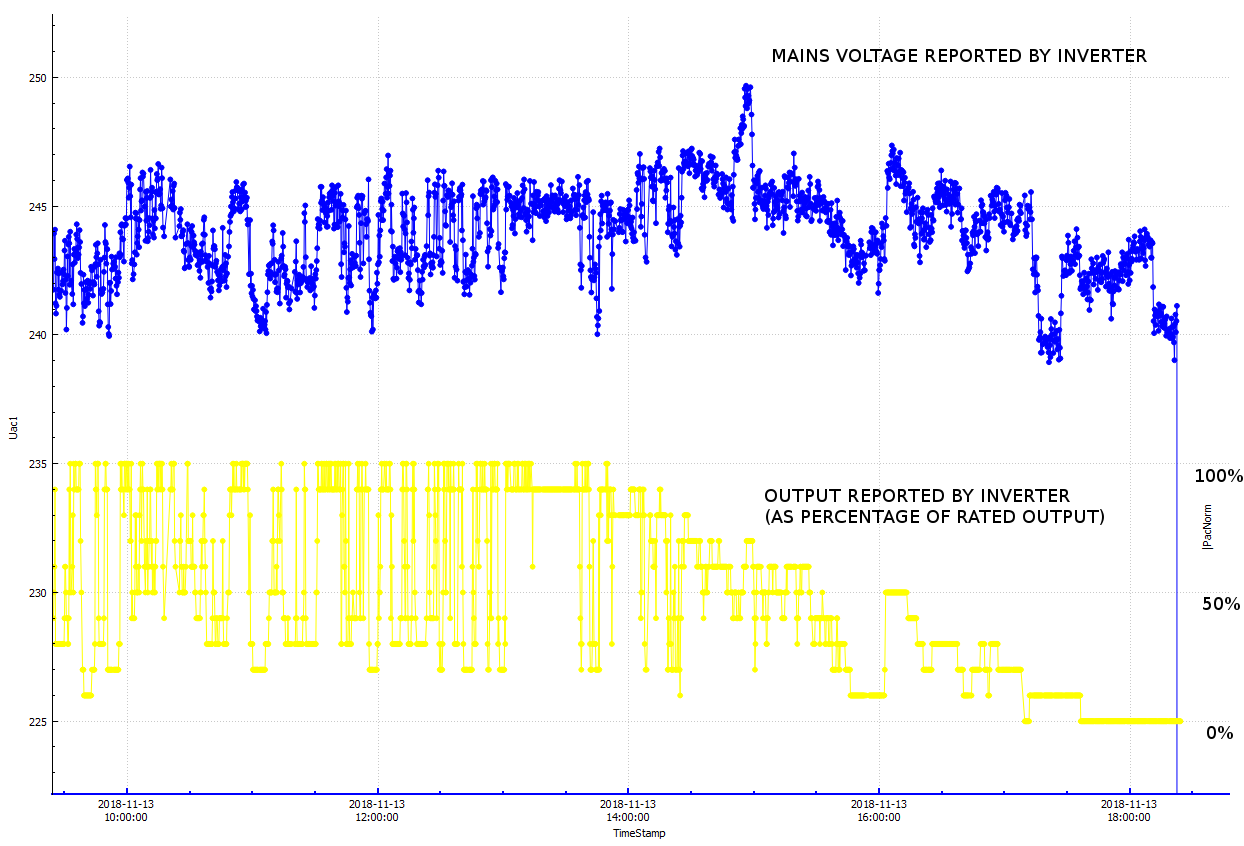Viewport: 1244px width, 846px height.
Task: Click the blue voltage peak near 250
Action: 747,88
